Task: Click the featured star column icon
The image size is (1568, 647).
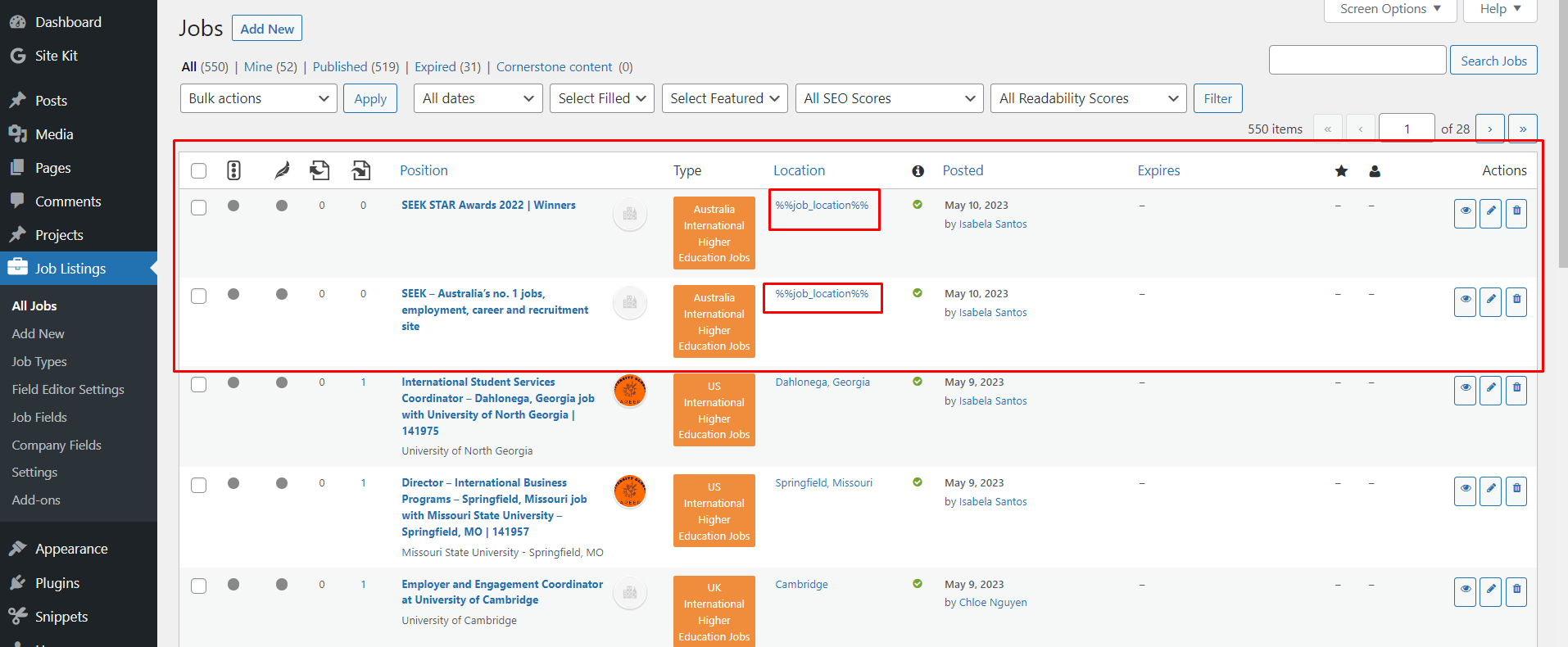Action: pos(1341,170)
